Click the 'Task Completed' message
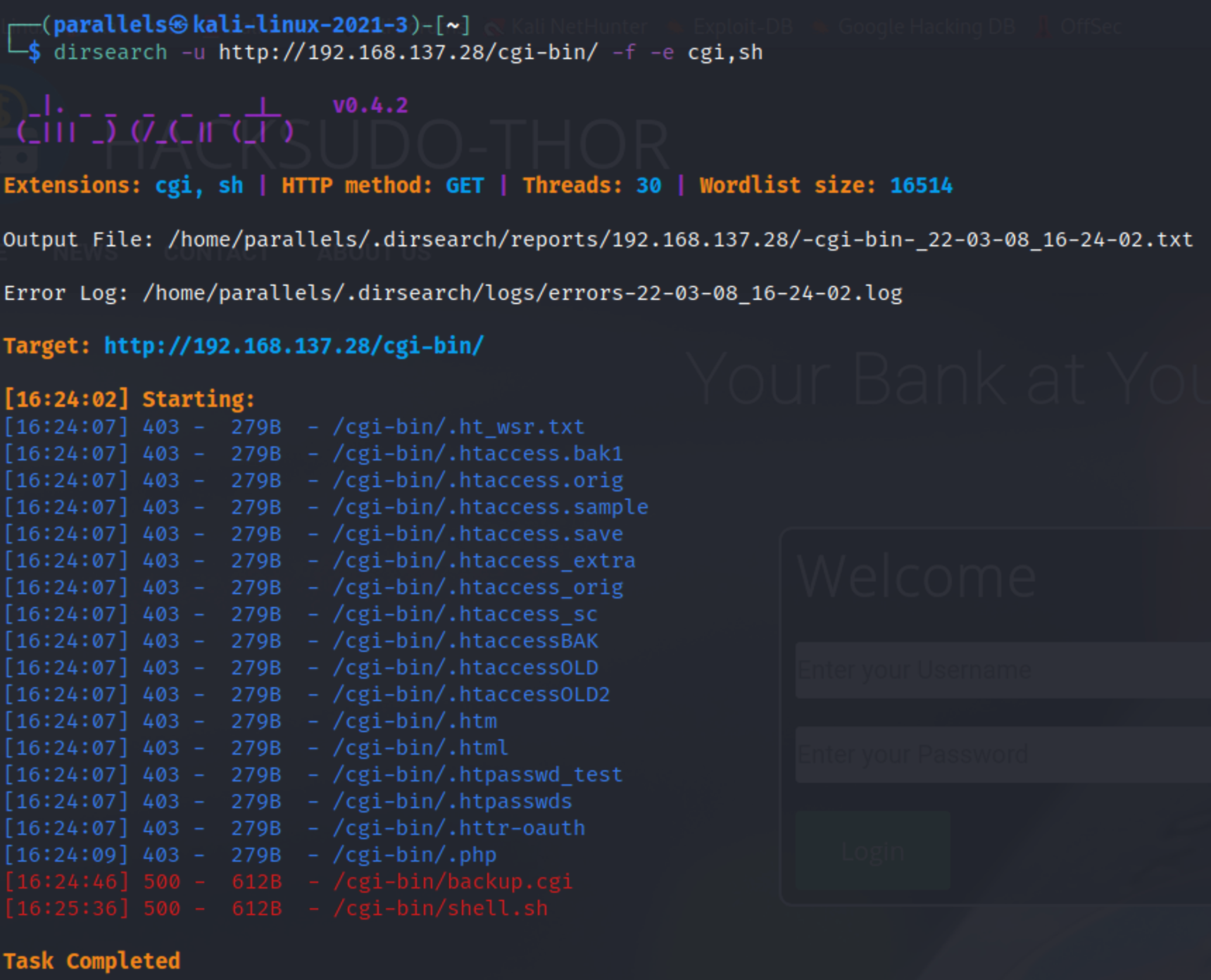Viewport: 1211px width, 980px height. tap(92, 961)
